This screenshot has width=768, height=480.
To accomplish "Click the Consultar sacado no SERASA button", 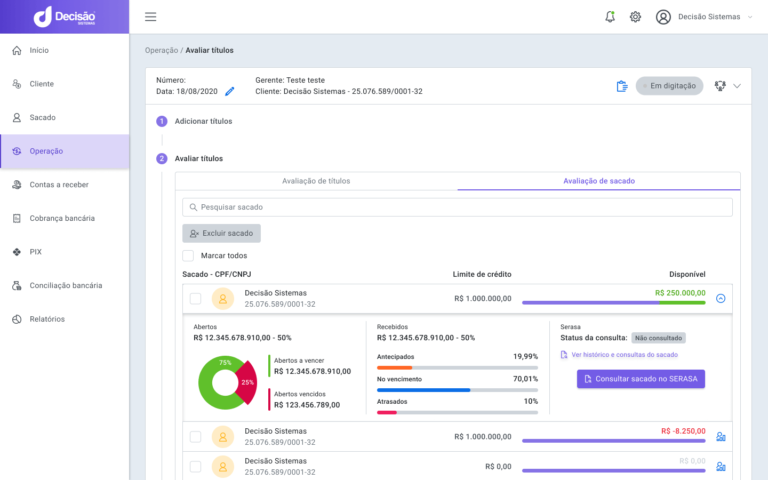I will [x=641, y=379].
